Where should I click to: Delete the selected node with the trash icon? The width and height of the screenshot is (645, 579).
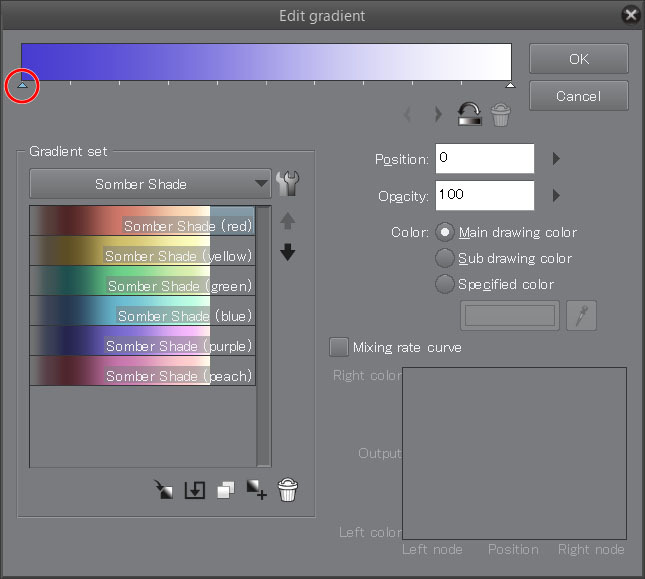pos(500,115)
